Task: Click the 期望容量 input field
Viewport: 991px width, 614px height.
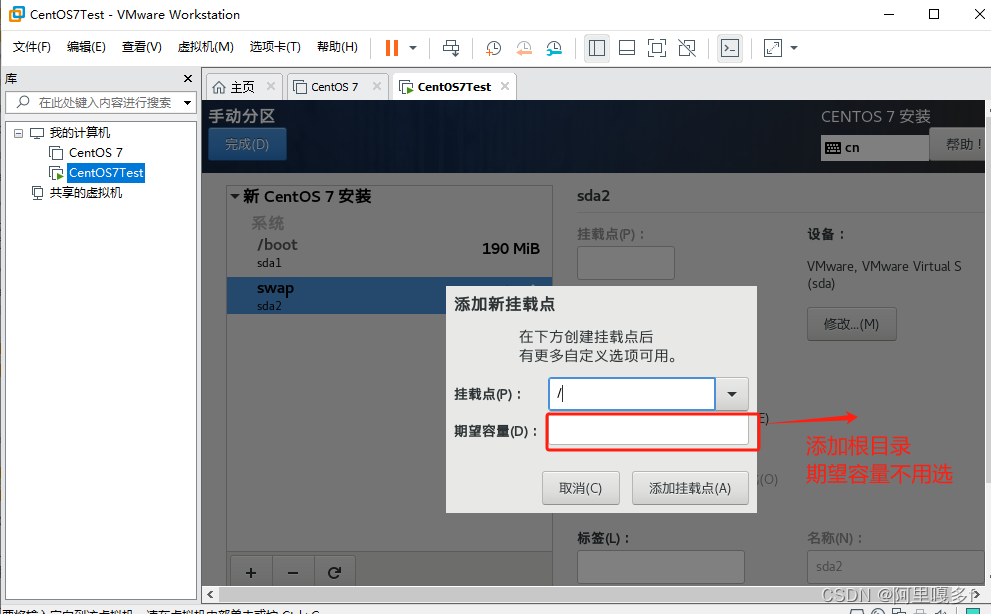Action: [x=649, y=429]
